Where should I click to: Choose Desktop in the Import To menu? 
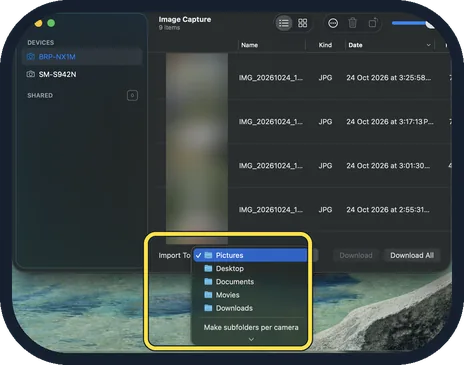250,269
